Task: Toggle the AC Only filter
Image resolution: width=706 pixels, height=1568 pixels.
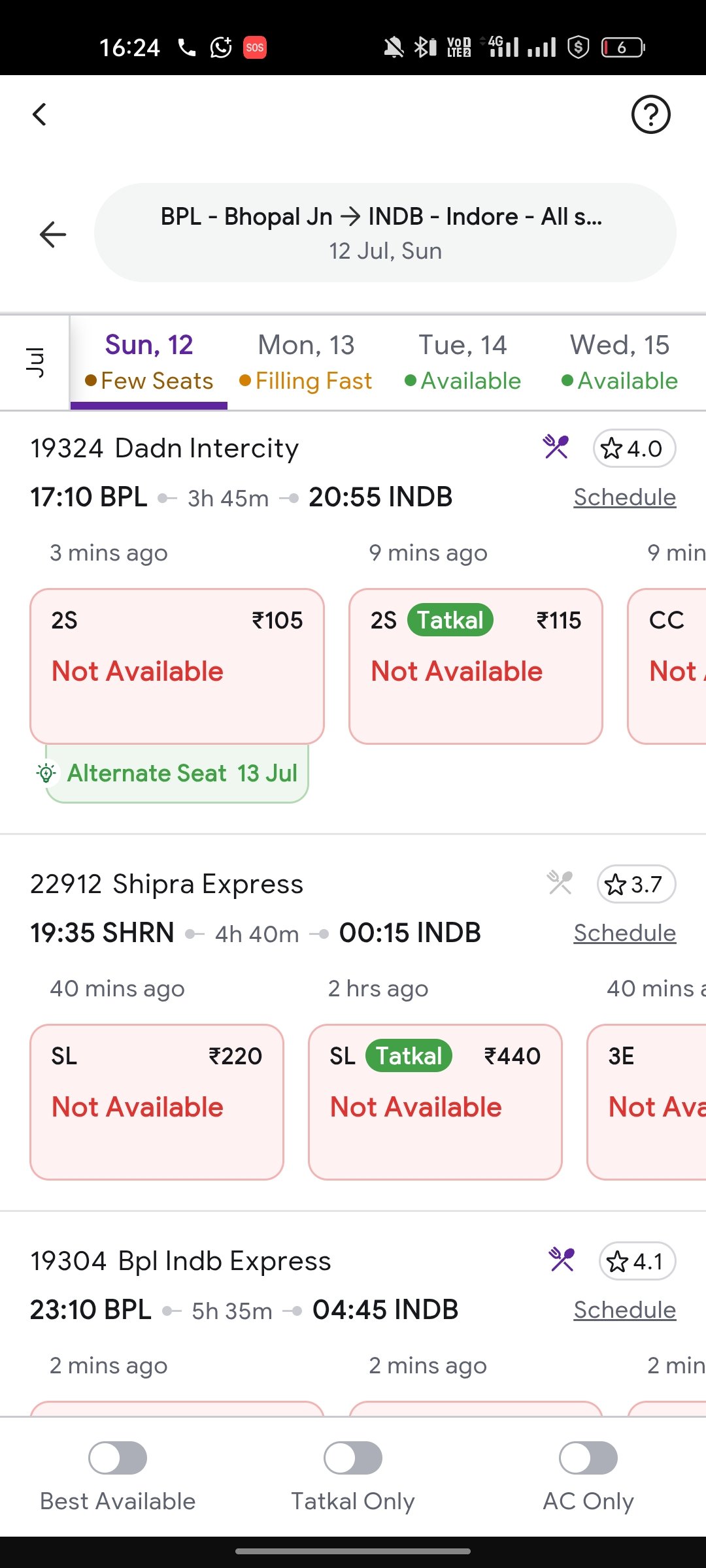Action: tap(588, 1458)
